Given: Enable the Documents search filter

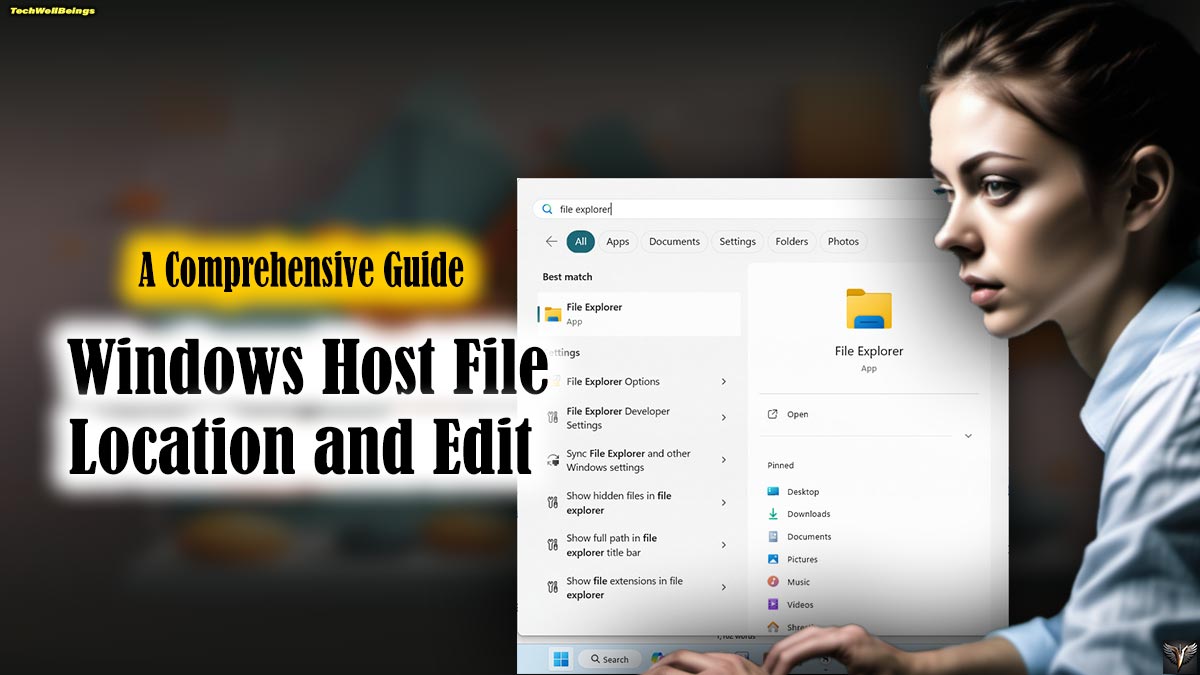Looking at the screenshot, I should [x=674, y=241].
